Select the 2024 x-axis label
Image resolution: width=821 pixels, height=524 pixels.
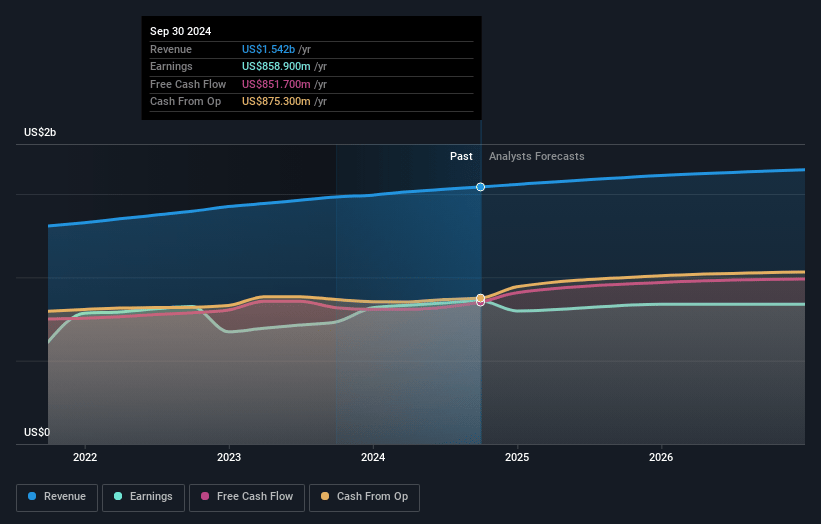tap(373, 457)
